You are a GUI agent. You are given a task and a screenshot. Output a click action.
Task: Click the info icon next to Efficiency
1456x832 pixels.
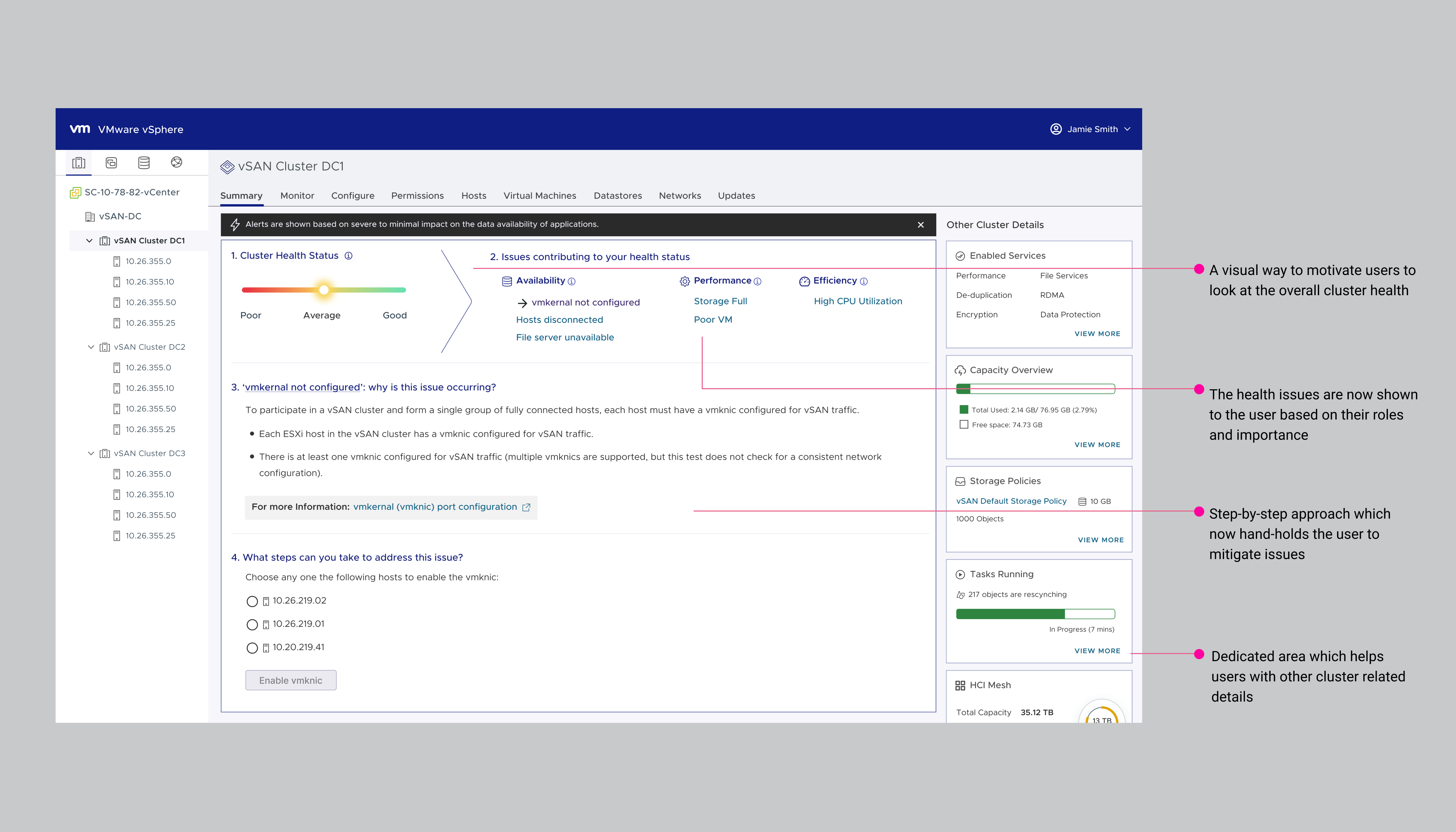pyautogui.click(x=863, y=281)
